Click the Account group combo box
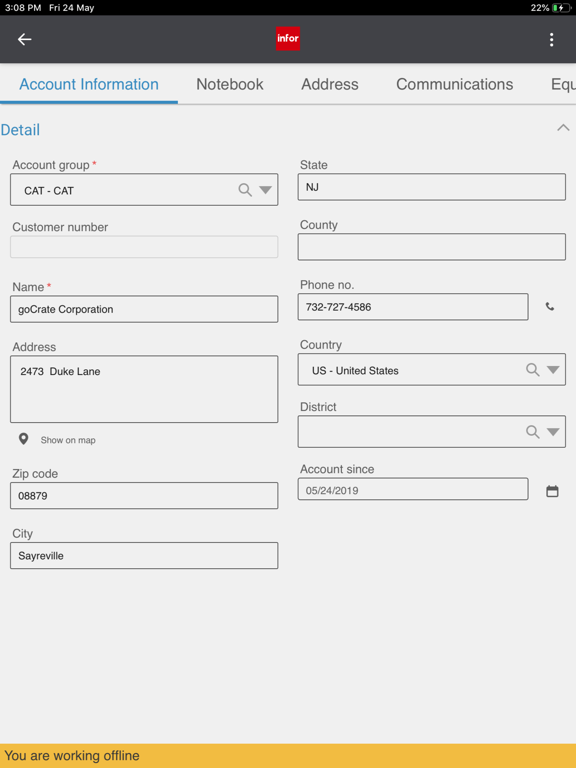 click(144, 190)
